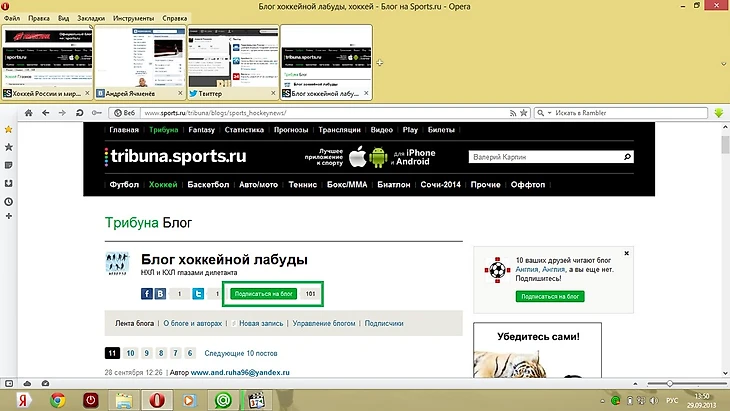Open page 10 of blog posts
Screen dimensions: 730x411
130,353
